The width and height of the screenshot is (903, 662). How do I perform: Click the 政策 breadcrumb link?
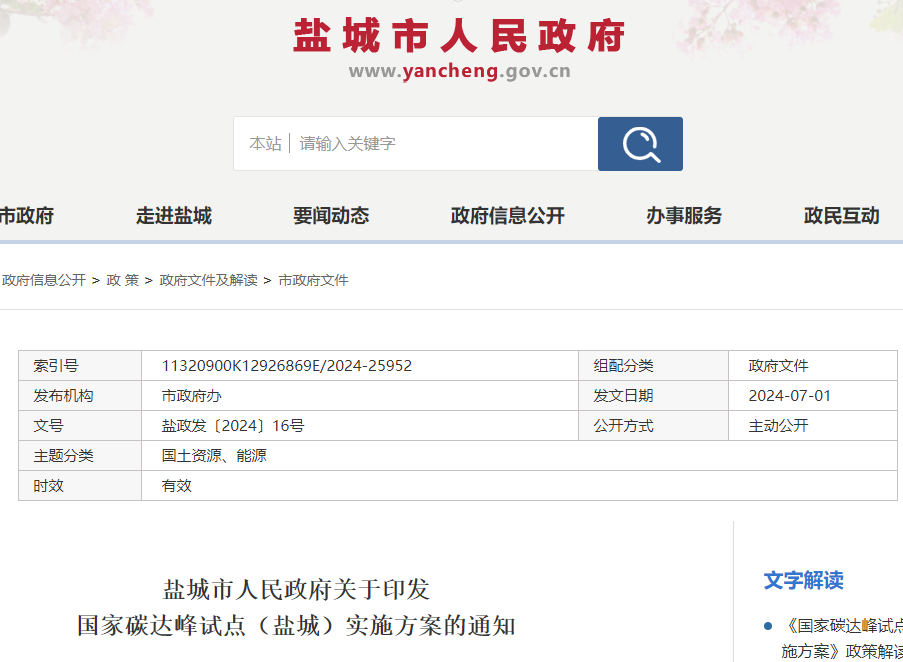tap(123, 281)
